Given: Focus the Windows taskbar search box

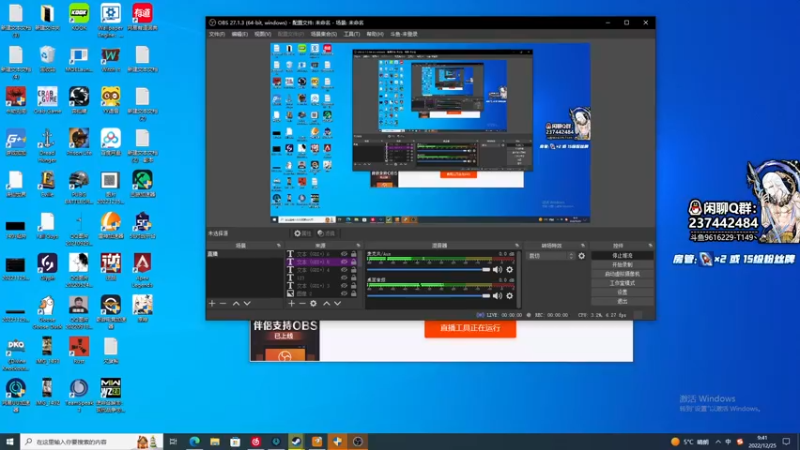Looking at the screenshot, I should pos(92,441).
